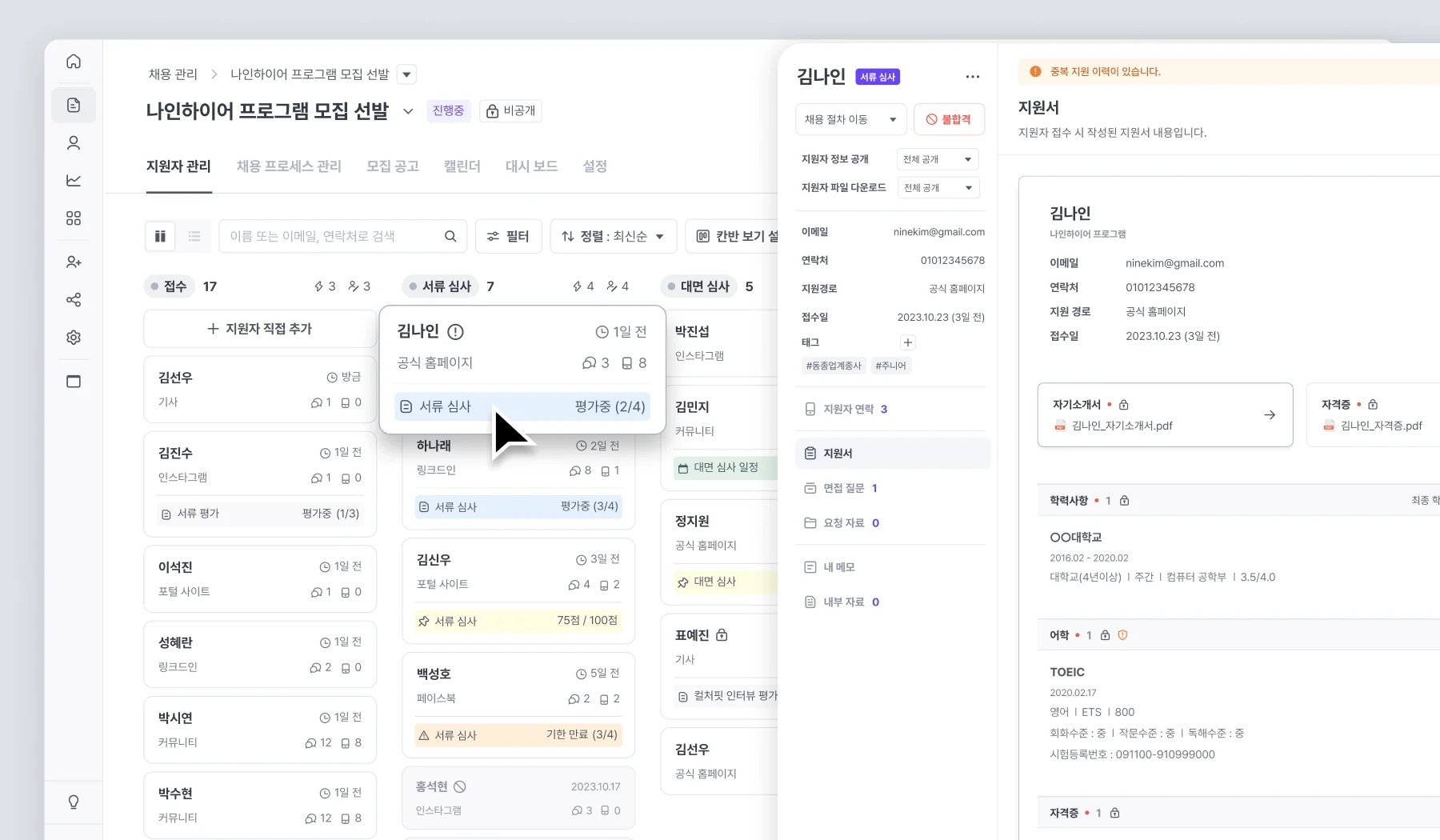Open the three-dot menu for 김나인
The image size is (1440, 840).
[x=972, y=77]
